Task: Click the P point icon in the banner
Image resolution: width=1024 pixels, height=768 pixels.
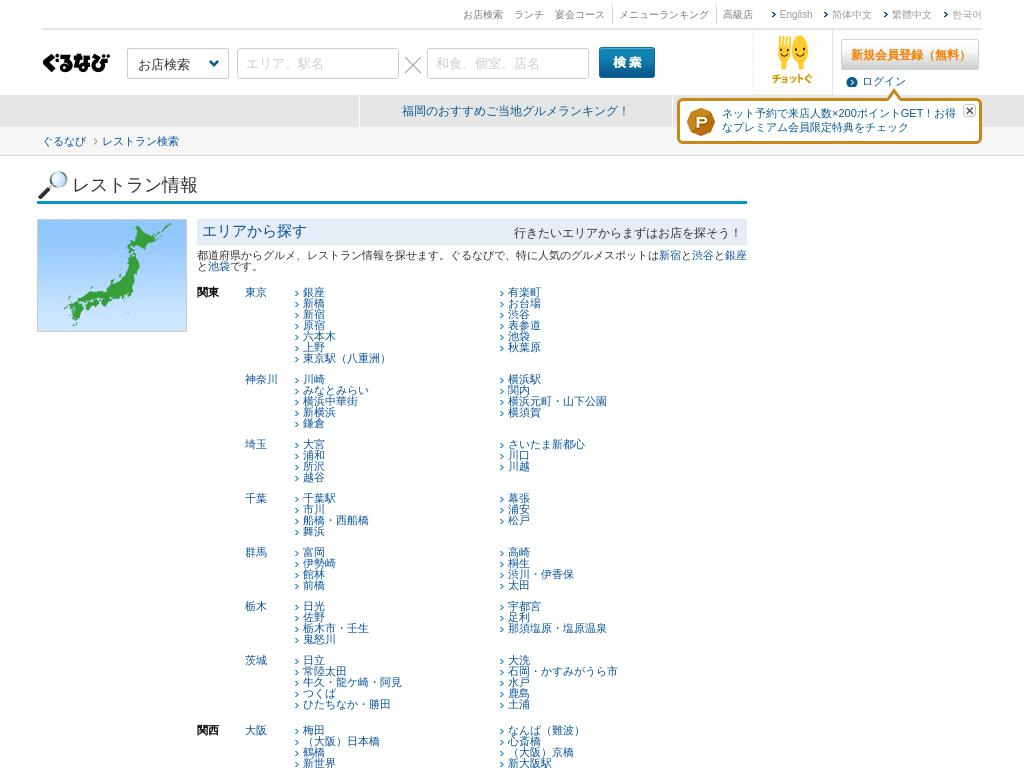Action: tap(700, 121)
